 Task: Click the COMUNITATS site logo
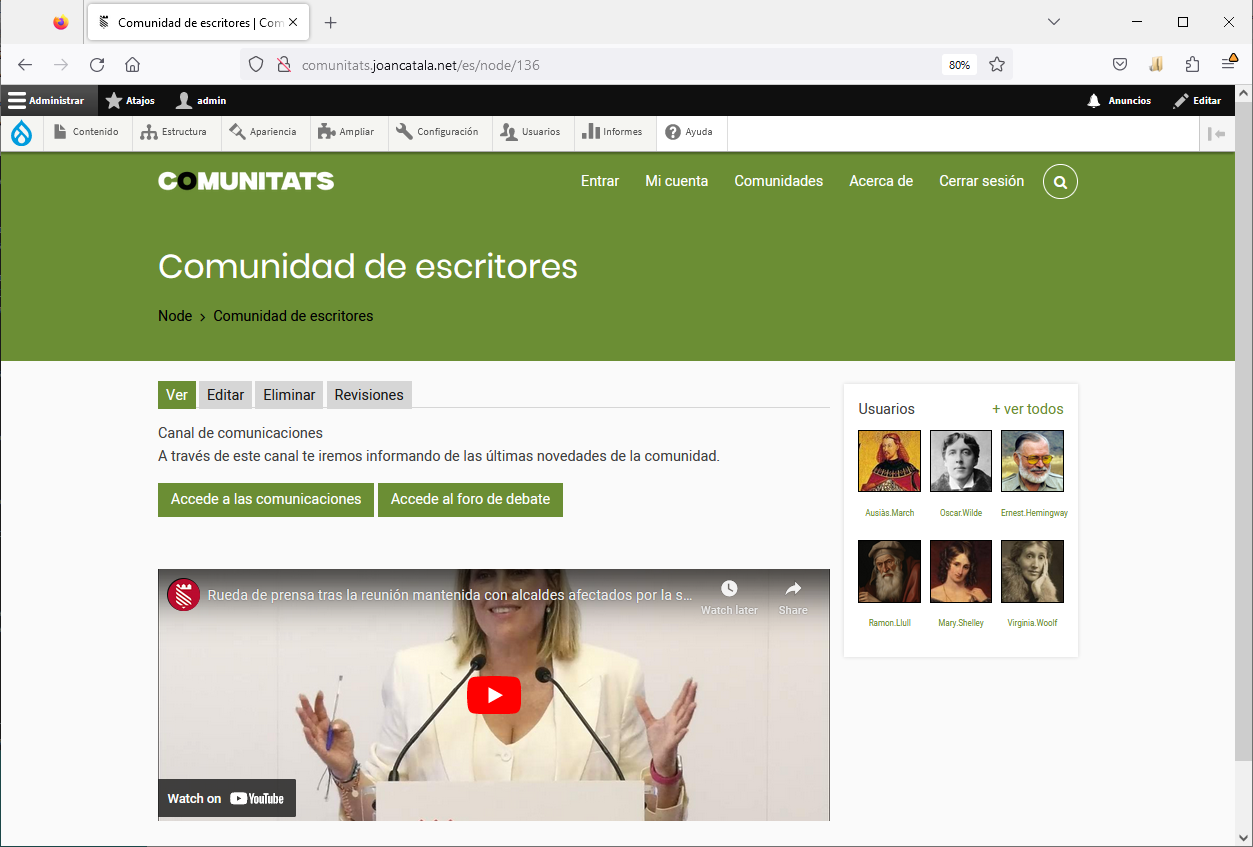tap(246, 181)
